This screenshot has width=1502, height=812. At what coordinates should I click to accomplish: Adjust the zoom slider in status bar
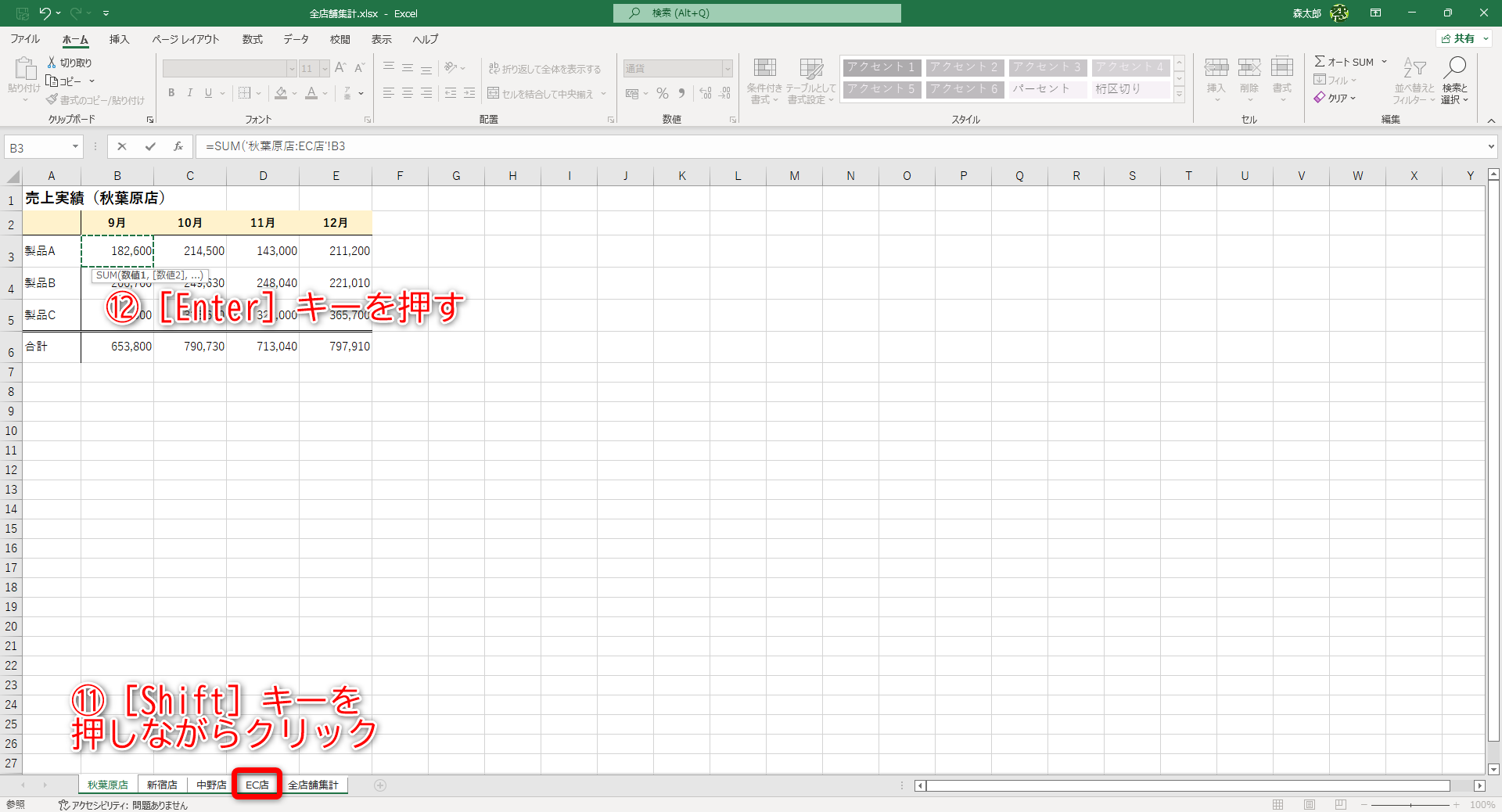tap(1410, 805)
